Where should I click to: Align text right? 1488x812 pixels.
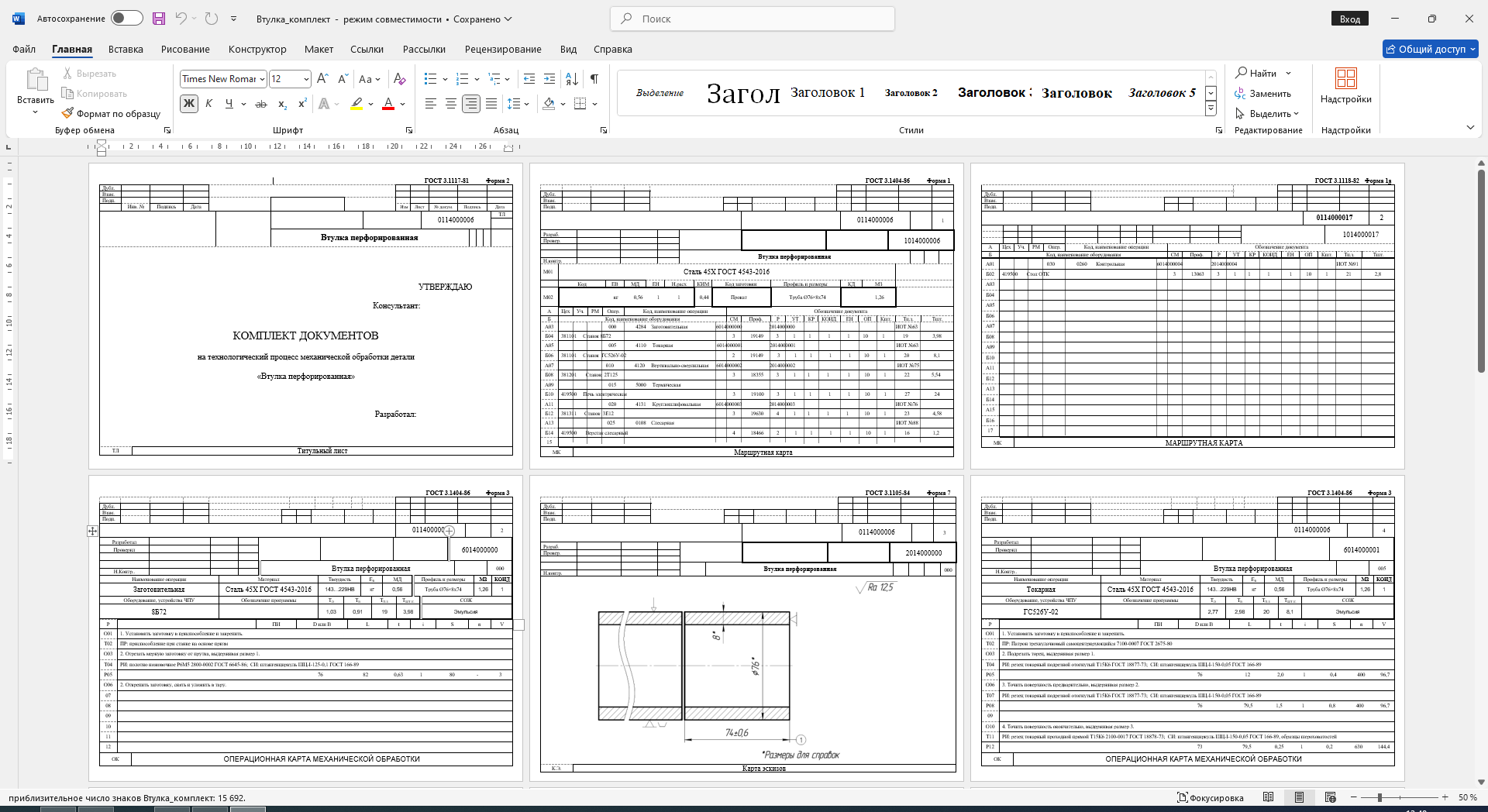click(x=471, y=104)
